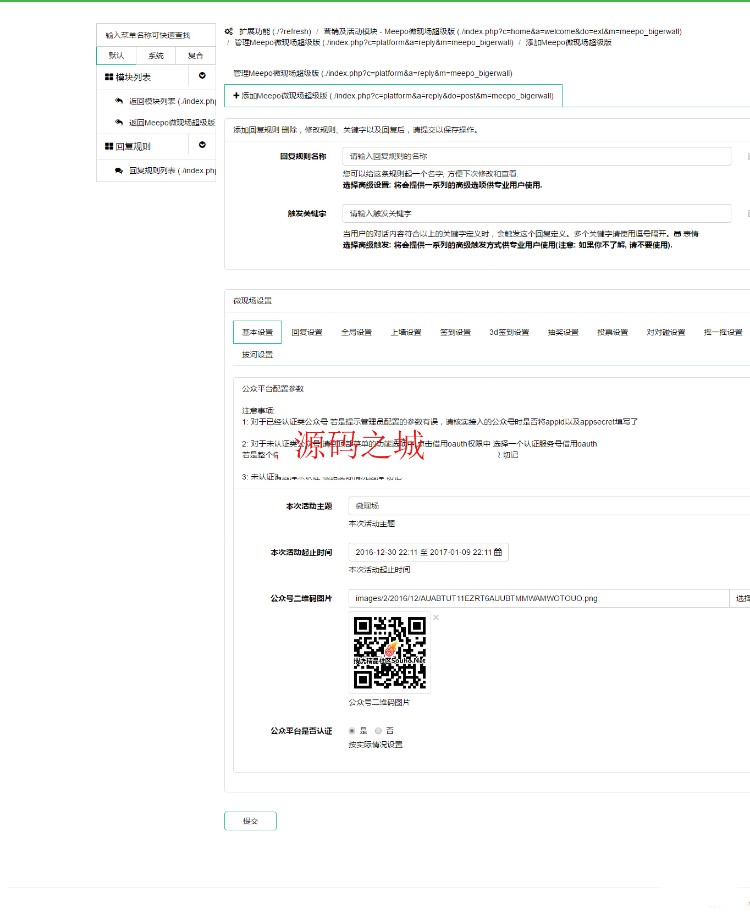Focus the 公众号二维码图片 path field
This screenshot has width=750, height=915.
[539, 598]
